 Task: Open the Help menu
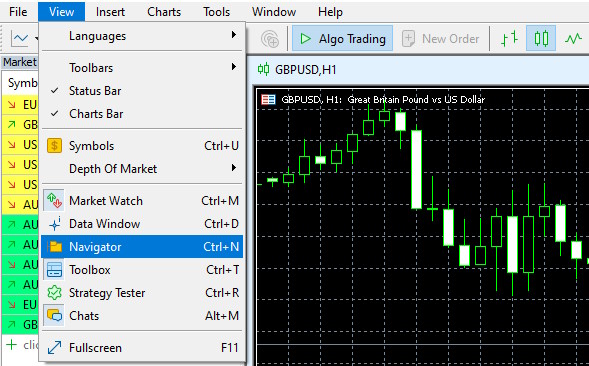coord(330,12)
